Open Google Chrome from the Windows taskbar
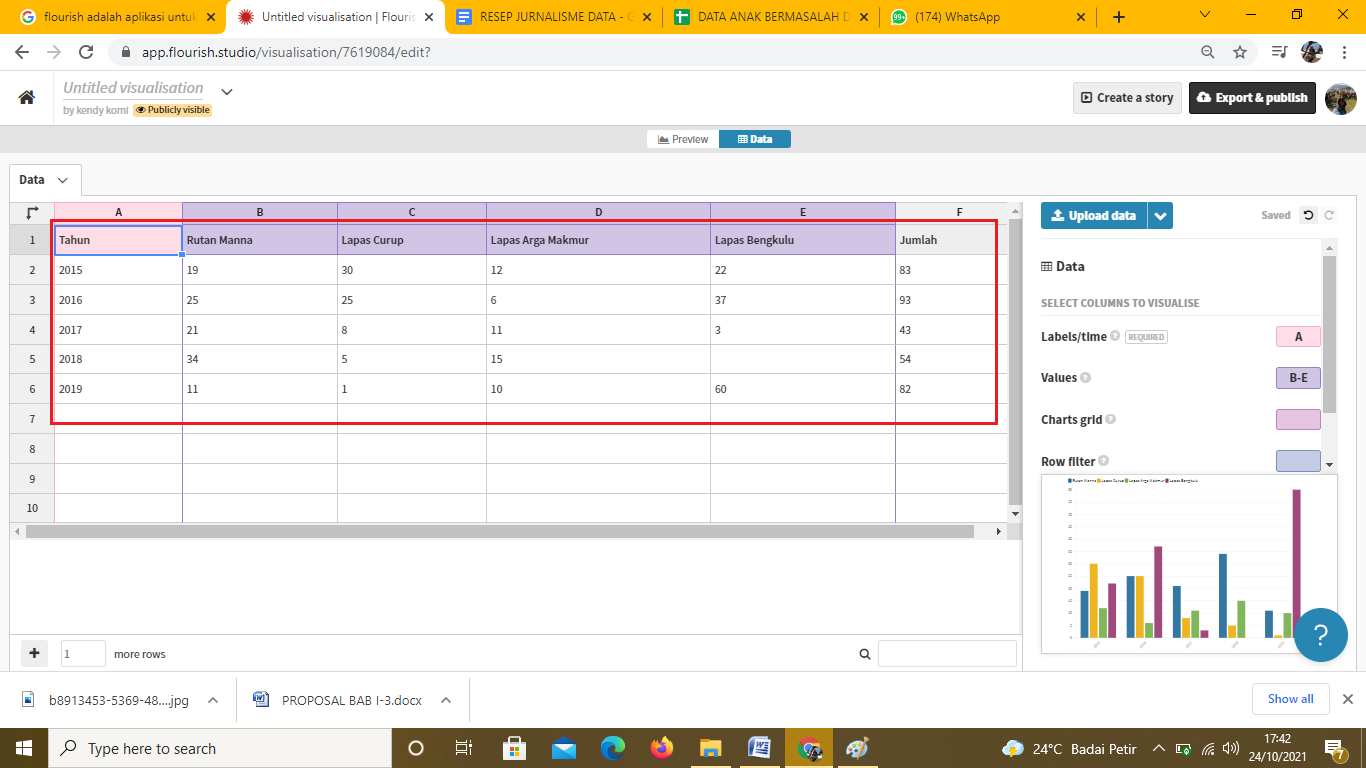 [809, 748]
